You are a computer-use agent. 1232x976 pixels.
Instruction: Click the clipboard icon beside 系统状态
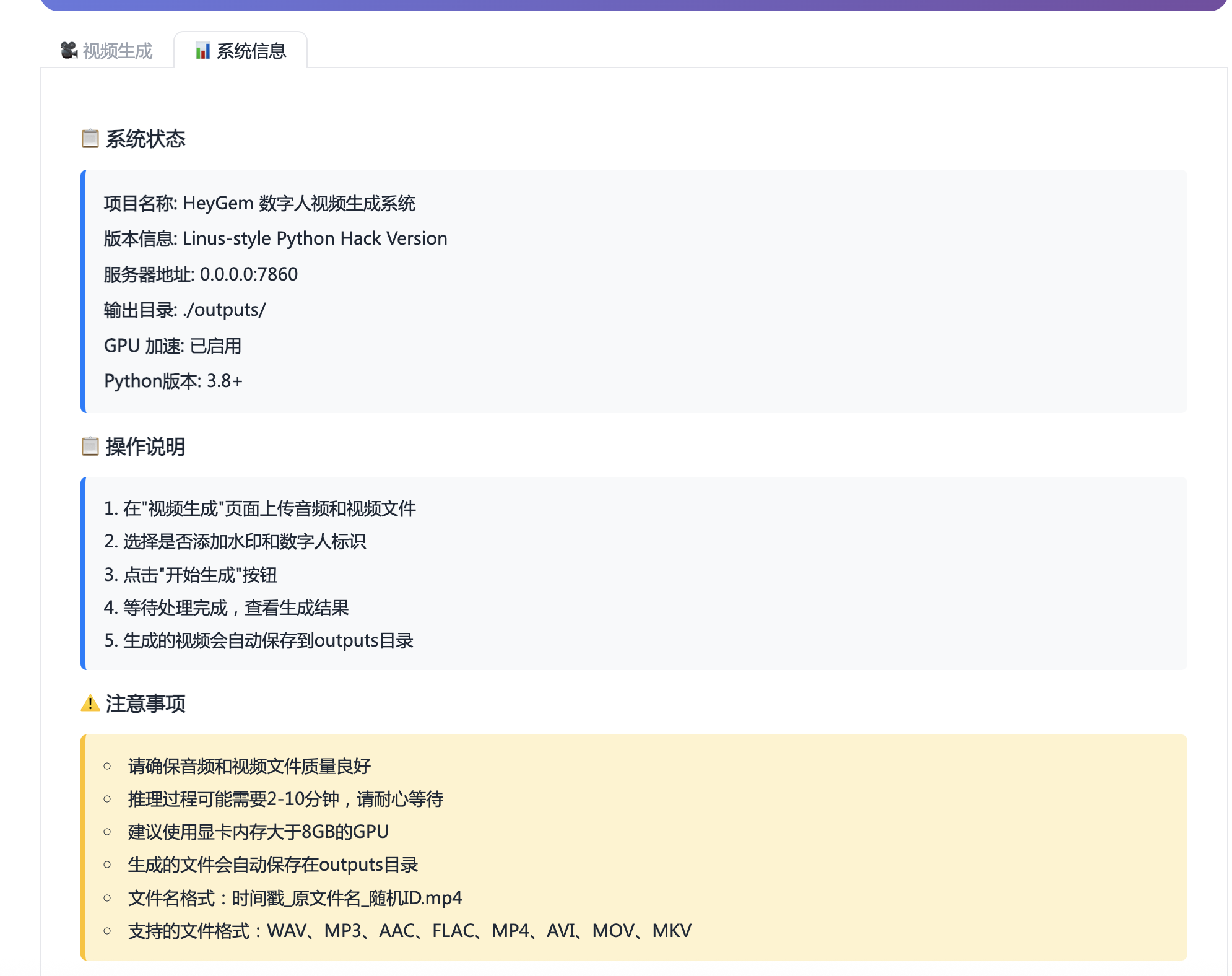click(x=90, y=138)
